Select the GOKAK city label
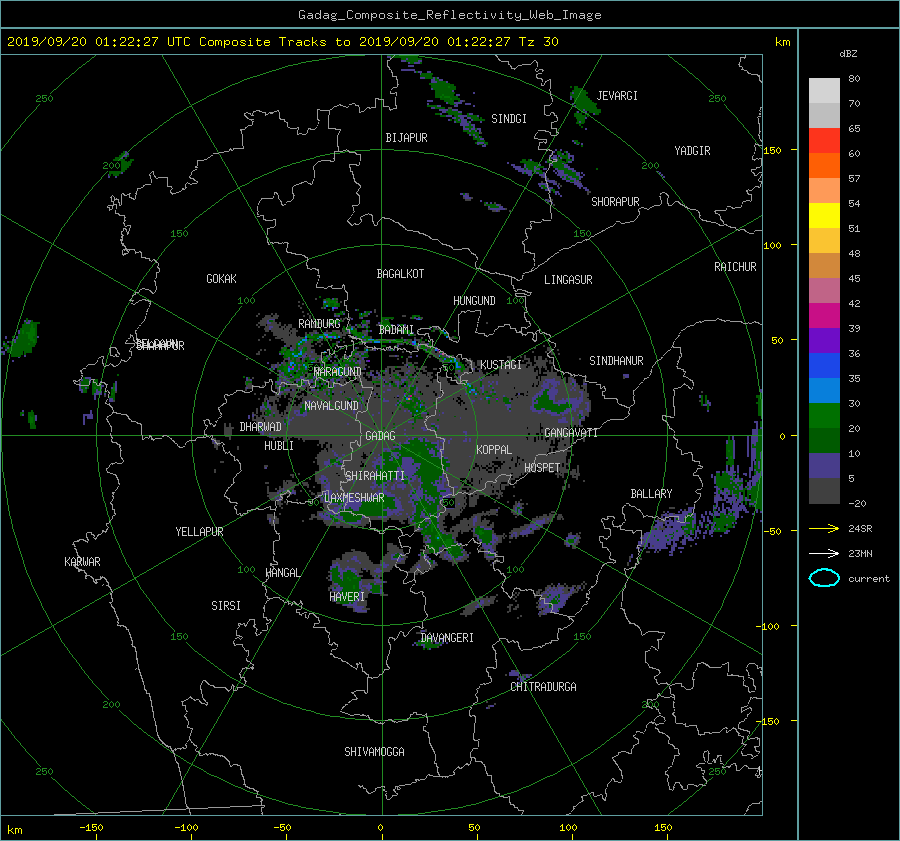Screen dimensions: 900x841 [222, 279]
